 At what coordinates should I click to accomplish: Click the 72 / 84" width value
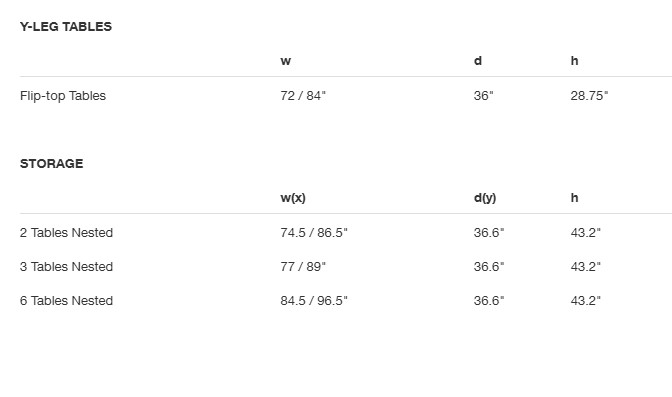[303, 96]
